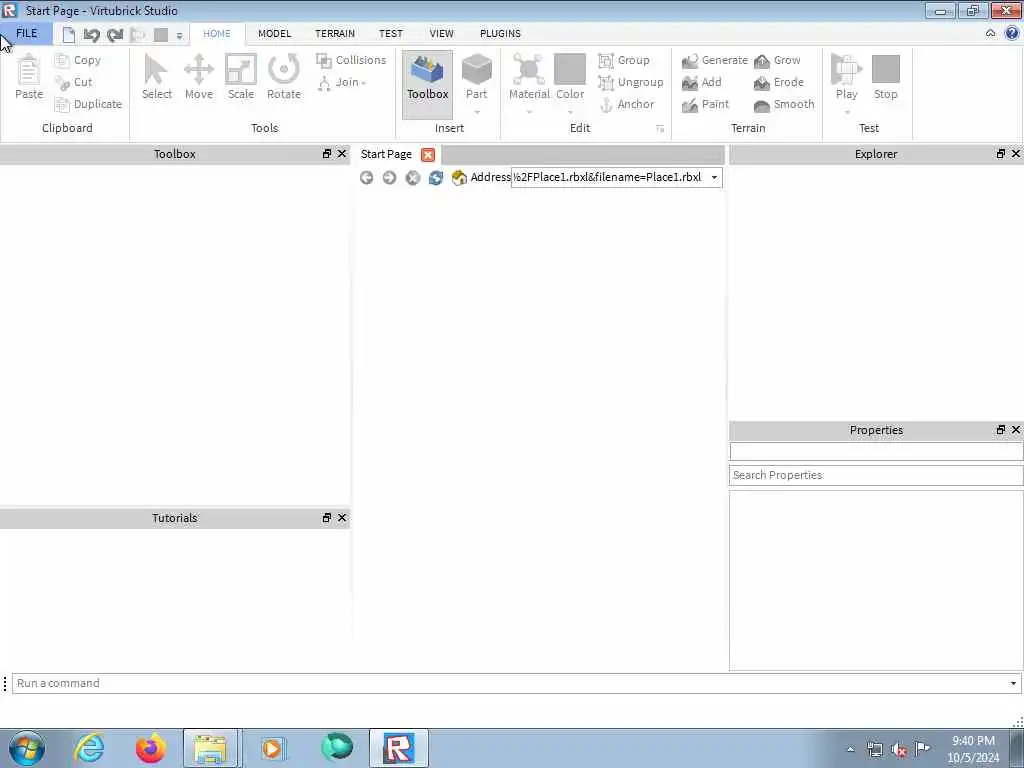Click the Group button

coord(624,60)
